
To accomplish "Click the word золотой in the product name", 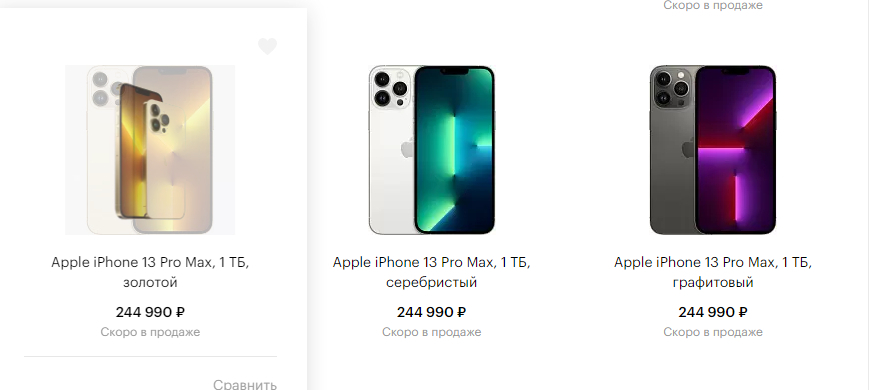I will point(150,282).
